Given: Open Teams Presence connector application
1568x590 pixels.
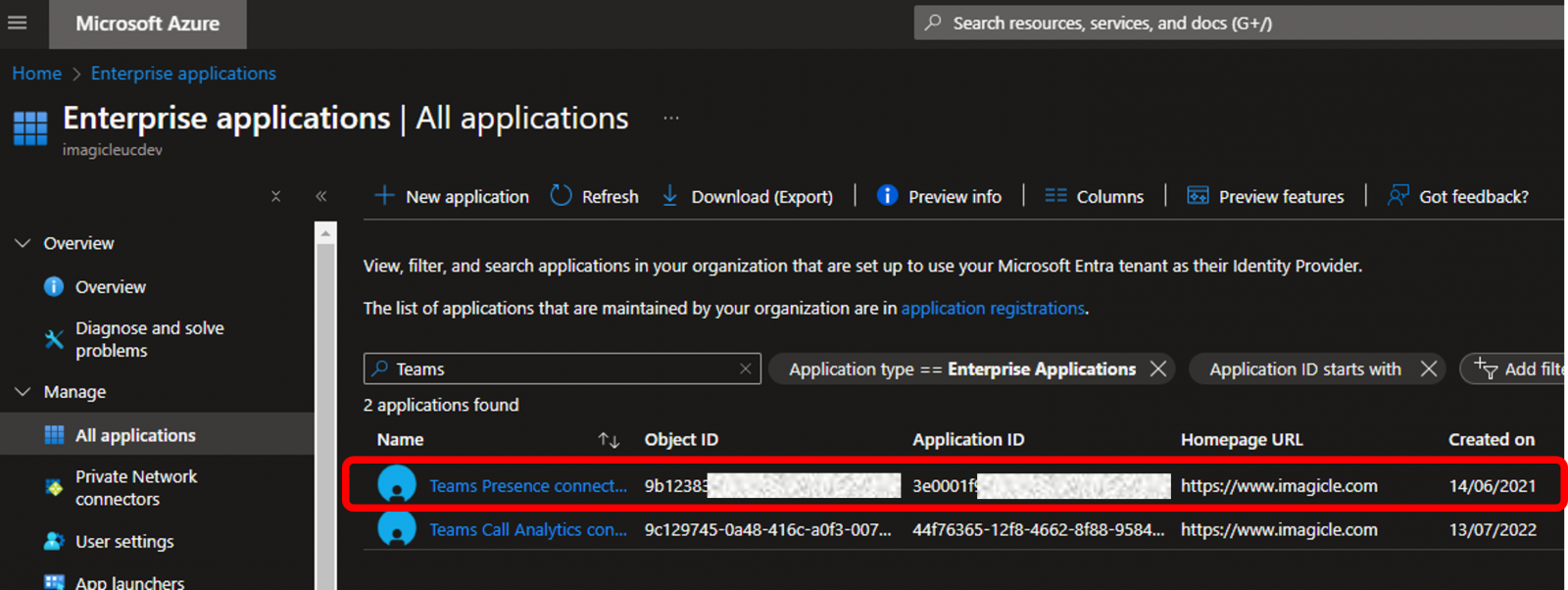Looking at the screenshot, I should [x=527, y=486].
